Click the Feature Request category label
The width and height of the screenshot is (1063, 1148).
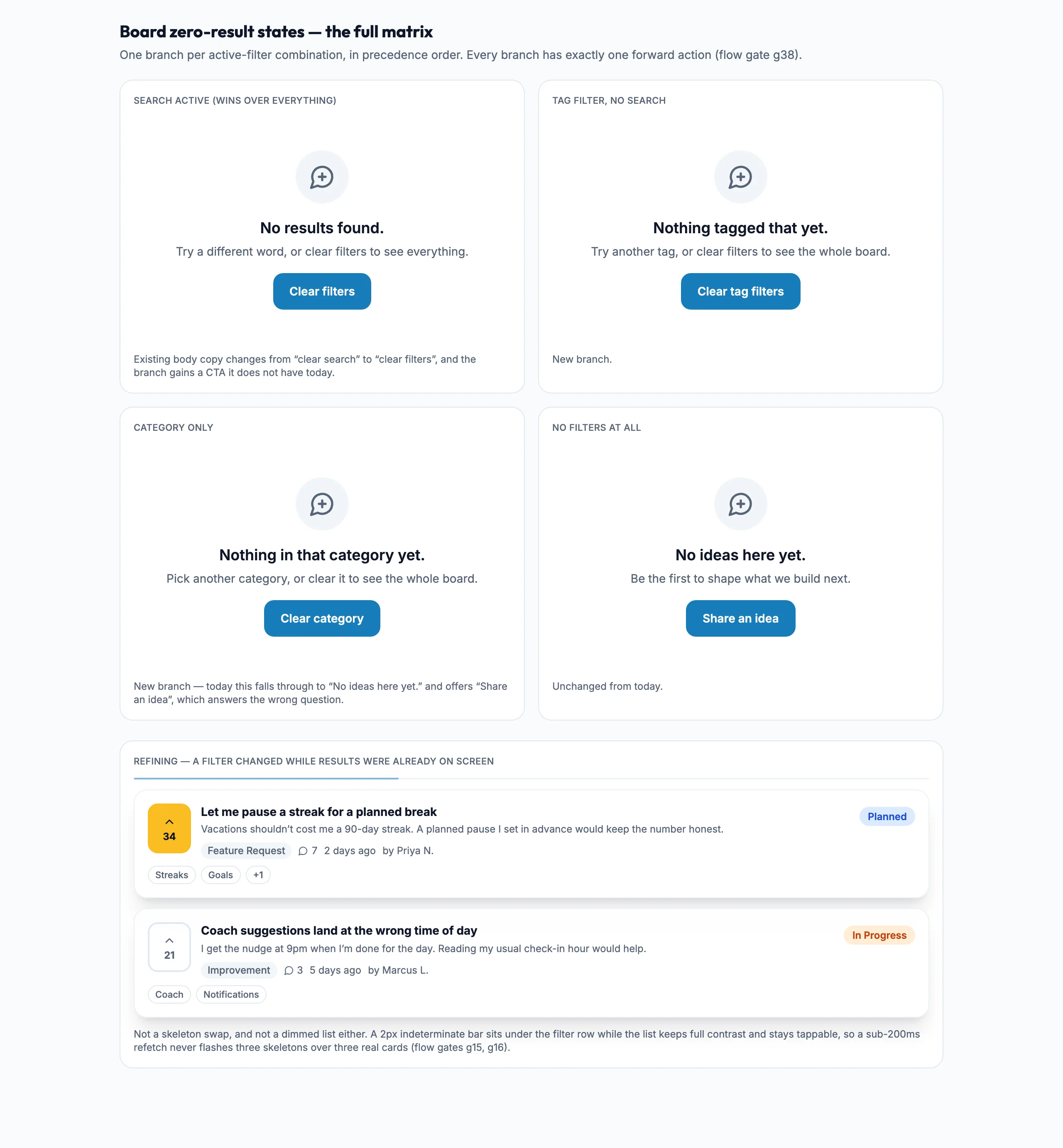246,851
